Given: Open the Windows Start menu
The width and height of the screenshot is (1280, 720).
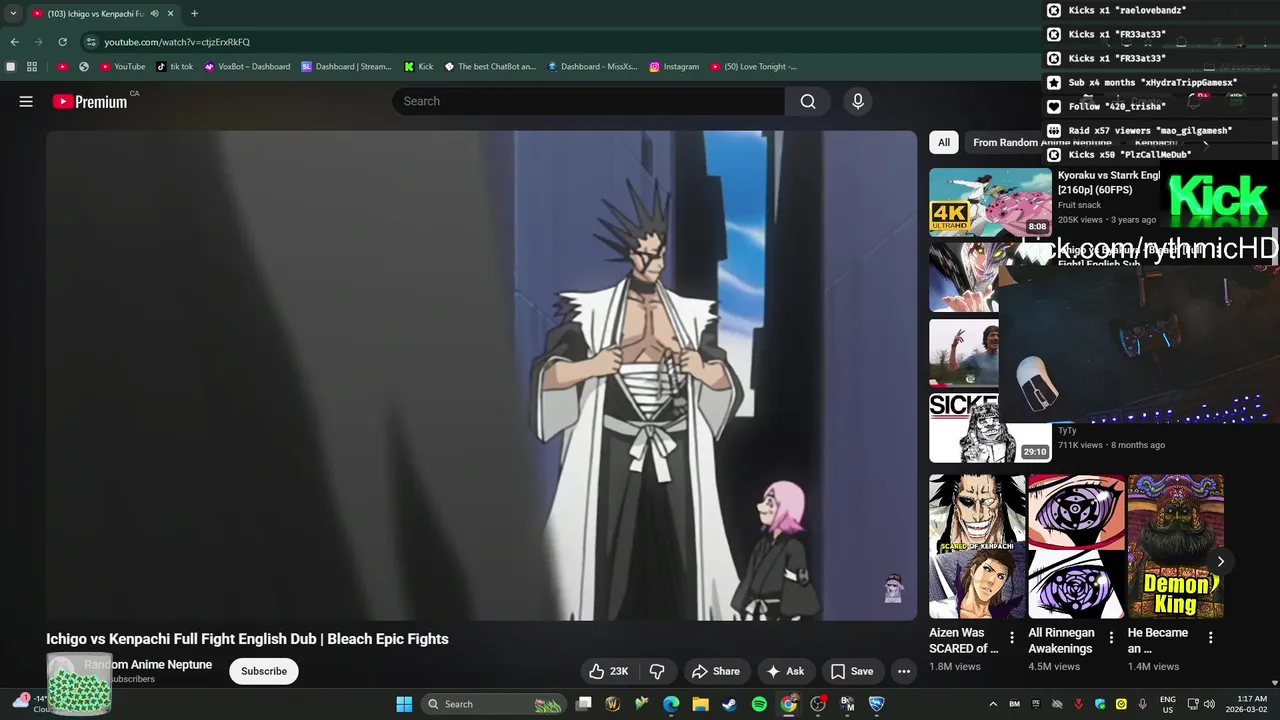Looking at the screenshot, I should (x=404, y=704).
